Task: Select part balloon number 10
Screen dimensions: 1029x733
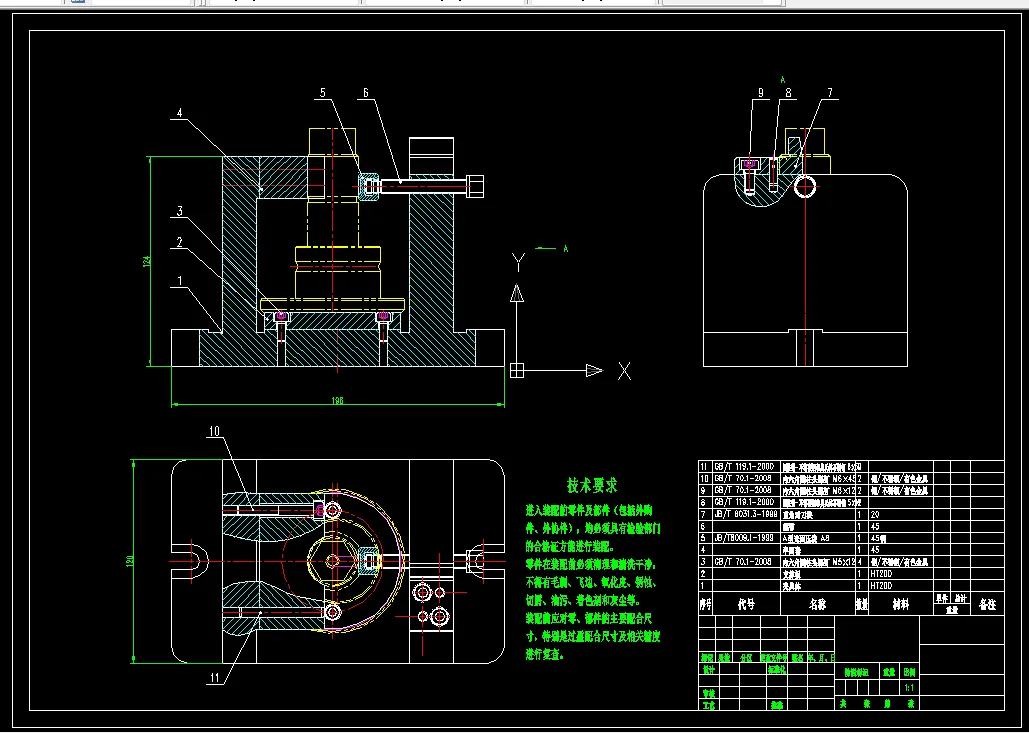Action: pos(215,431)
